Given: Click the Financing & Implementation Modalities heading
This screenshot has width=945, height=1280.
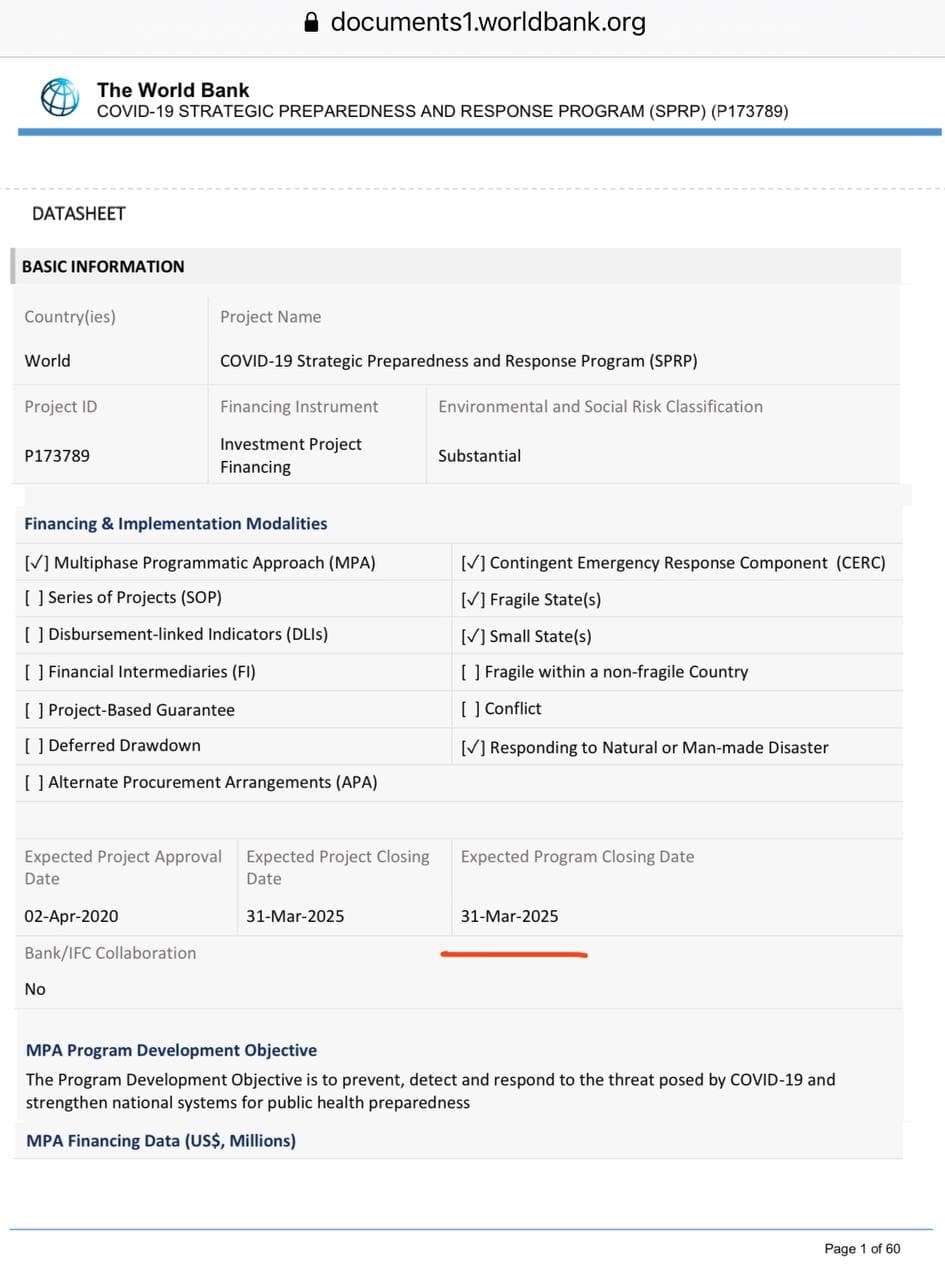Looking at the screenshot, I should (x=175, y=524).
